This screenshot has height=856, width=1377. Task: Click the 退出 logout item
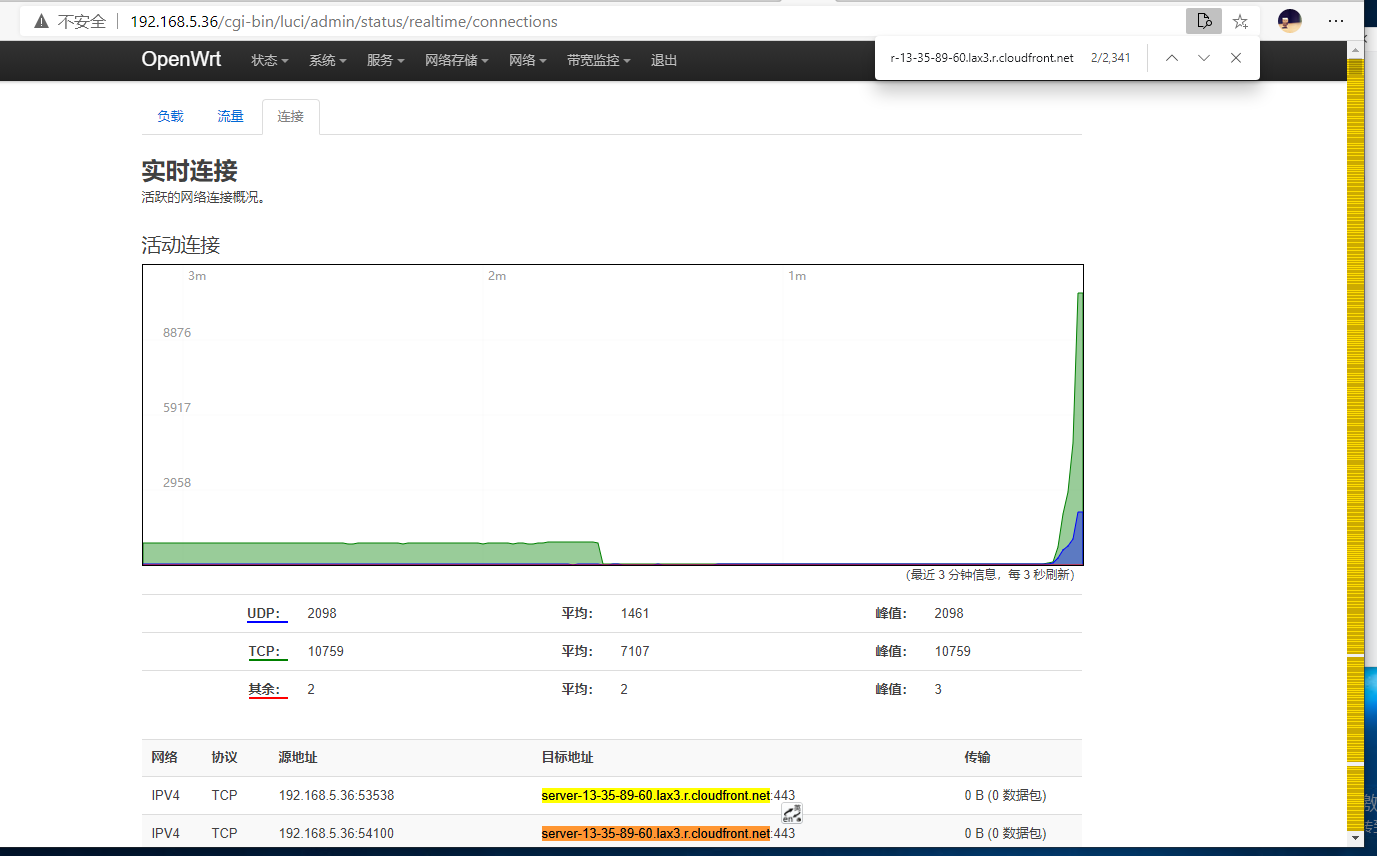click(x=663, y=60)
